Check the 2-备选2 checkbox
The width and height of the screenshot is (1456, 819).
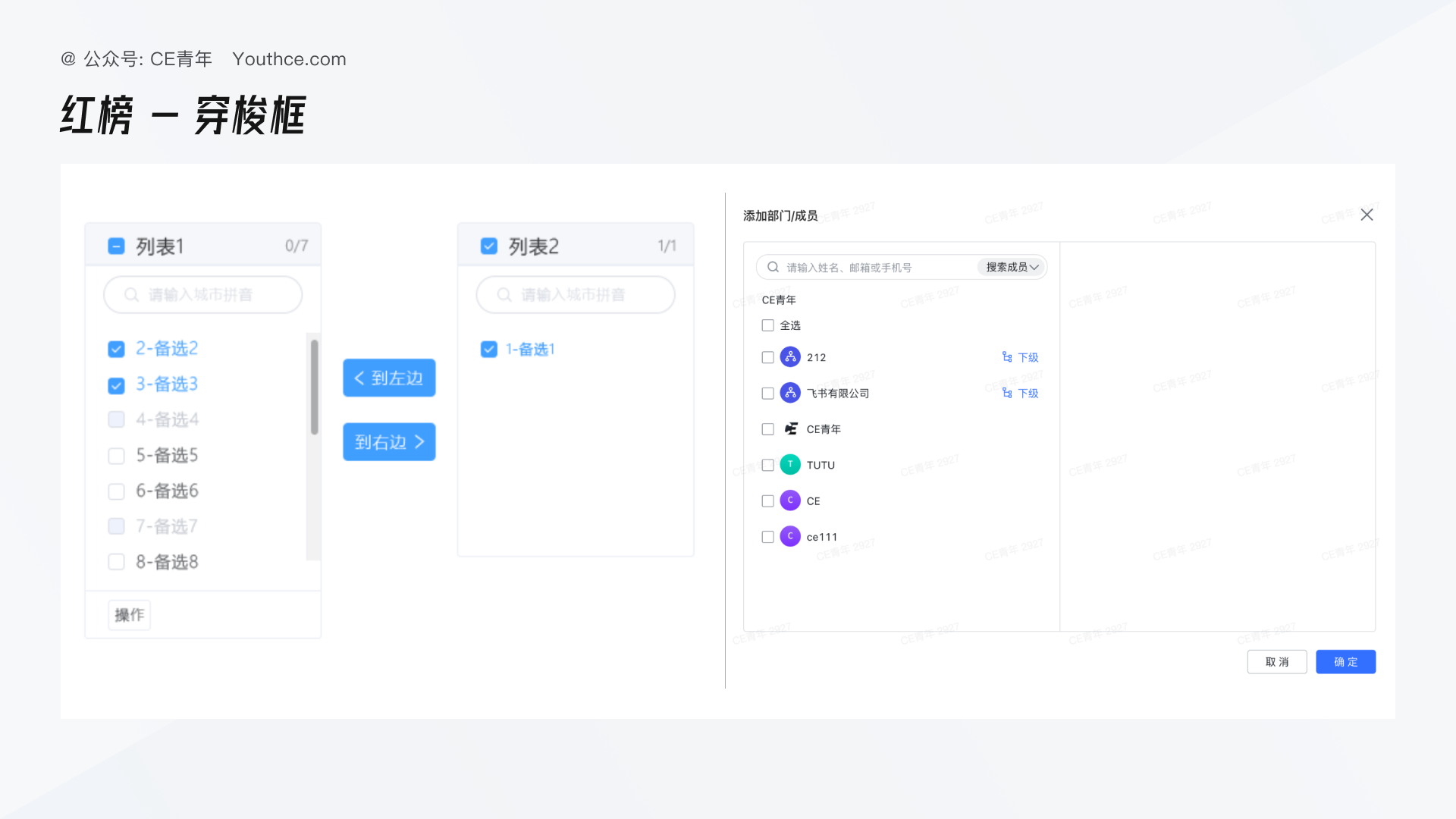coord(115,348)
